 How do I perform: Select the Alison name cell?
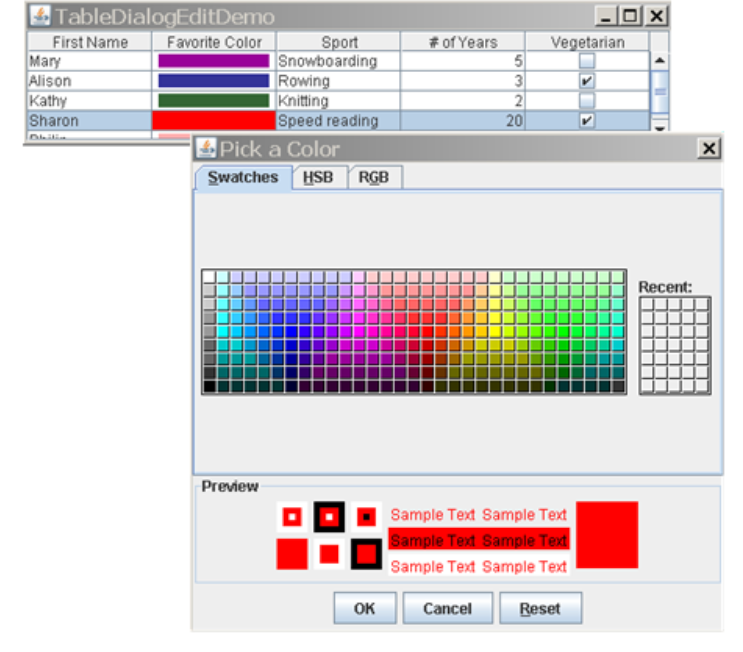pos(90,81)
